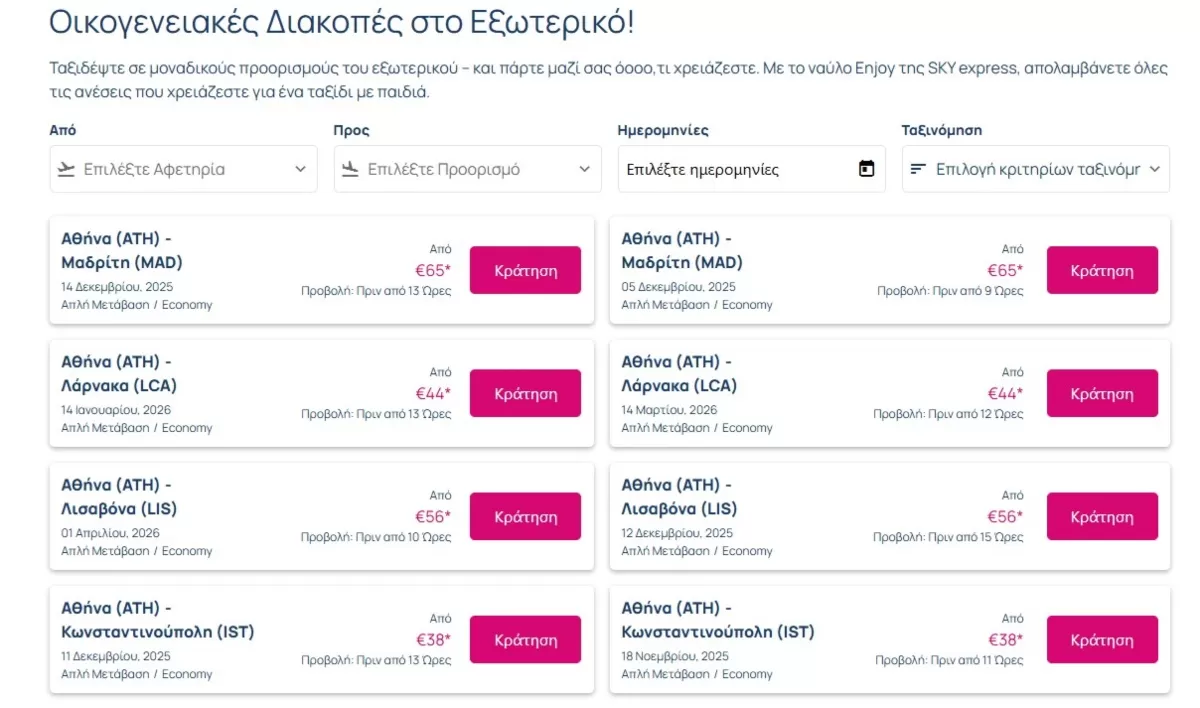Reserve Lisbon flight on 12 Δεκεμβρίου 2025
The image size is (1200, 708).
pos(1102,517)
